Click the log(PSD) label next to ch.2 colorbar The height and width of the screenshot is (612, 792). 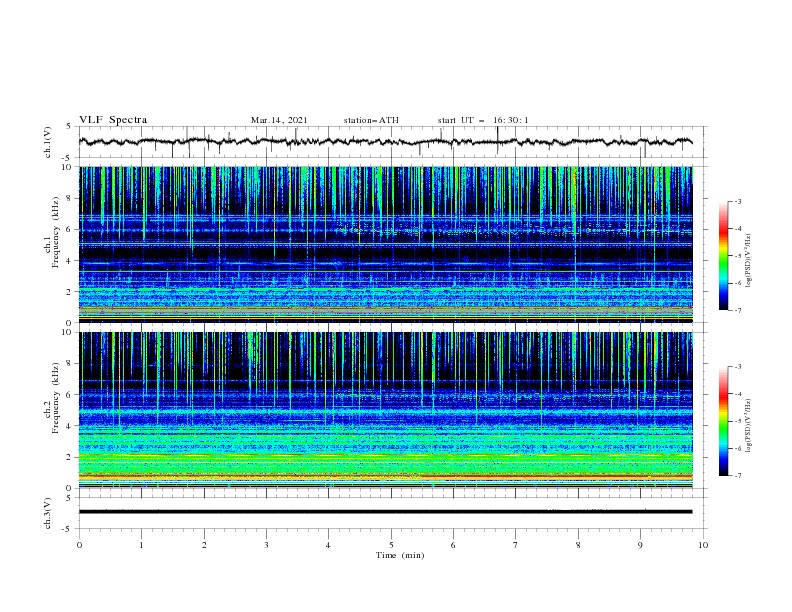coord(748,426)
